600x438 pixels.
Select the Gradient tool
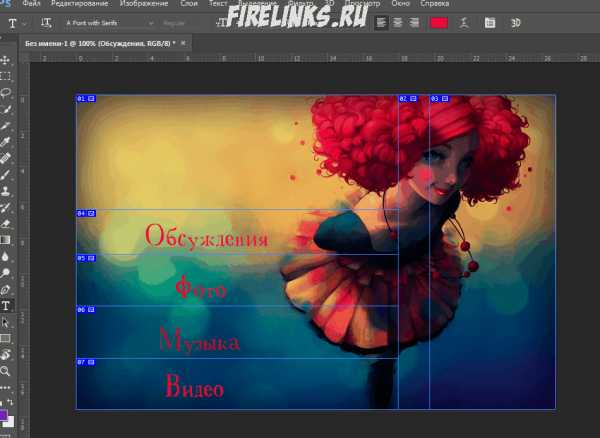coord(5,240)
